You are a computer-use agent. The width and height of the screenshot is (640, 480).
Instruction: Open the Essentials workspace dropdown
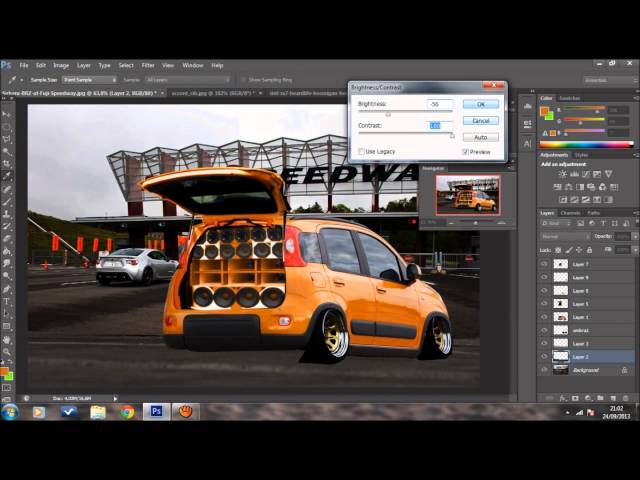(x=610, y=80)
